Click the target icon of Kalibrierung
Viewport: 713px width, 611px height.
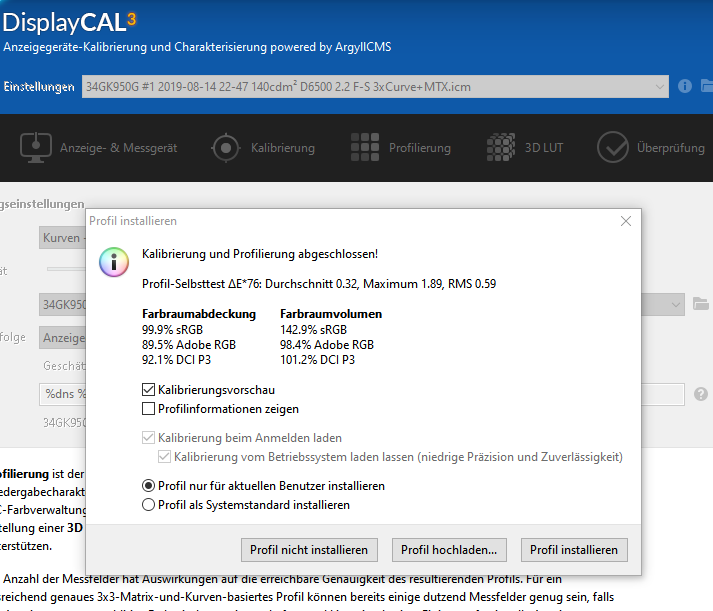pos(226,148)
